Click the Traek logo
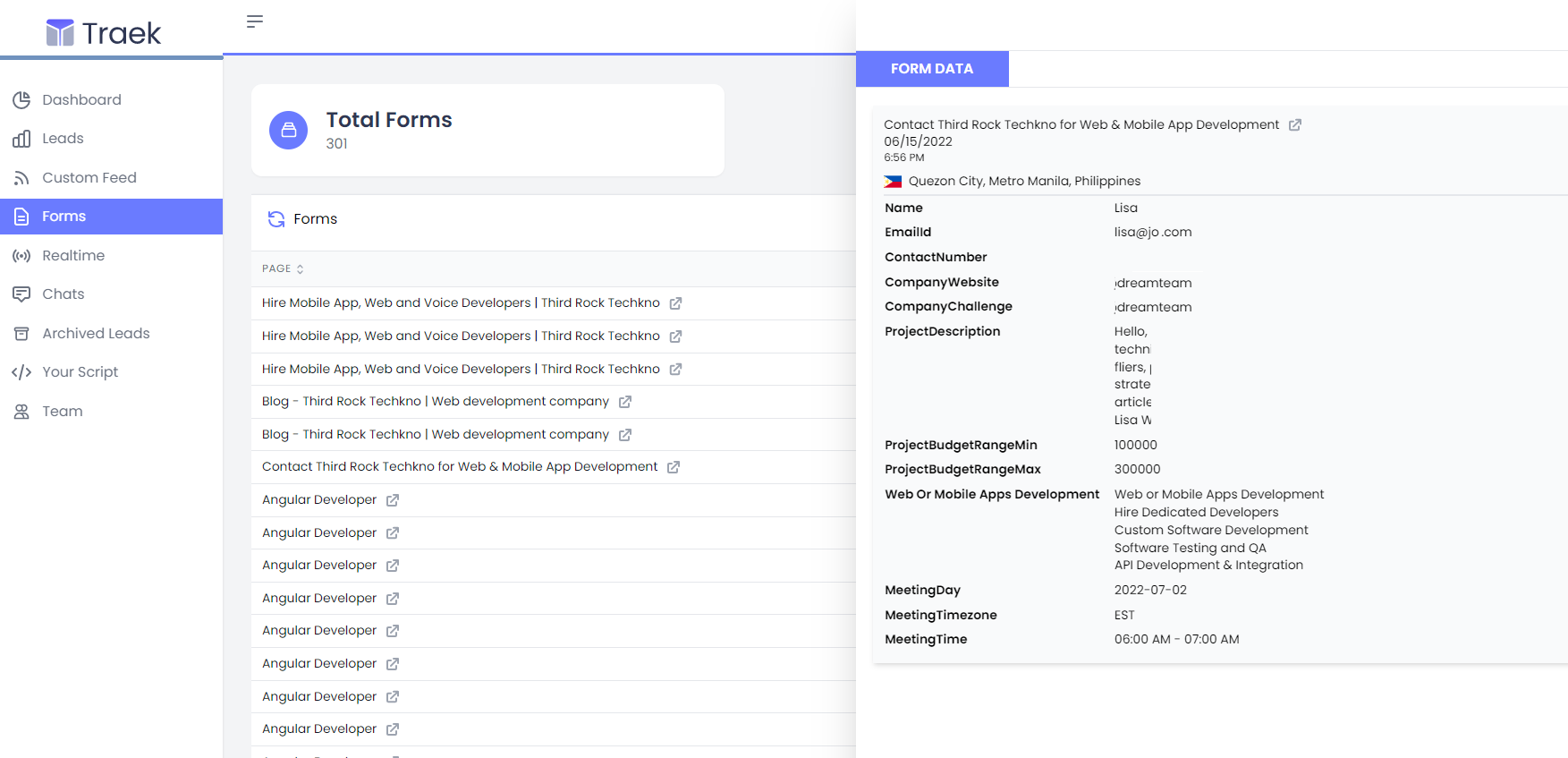 tap(103, 33)
